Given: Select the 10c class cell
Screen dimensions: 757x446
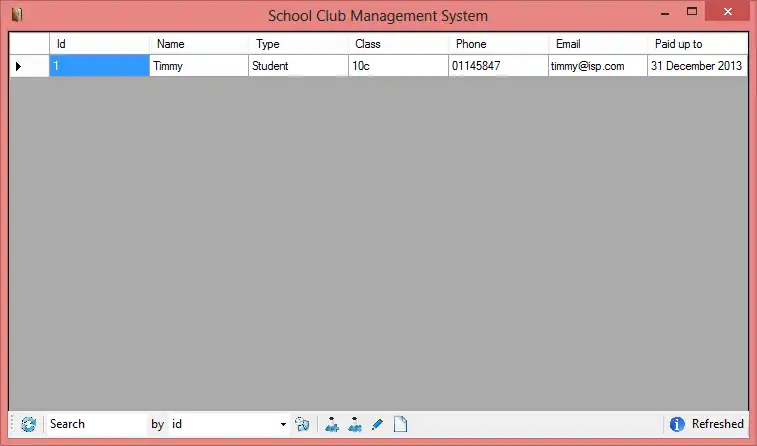Looking at the screenshot, I should point(398,66).
